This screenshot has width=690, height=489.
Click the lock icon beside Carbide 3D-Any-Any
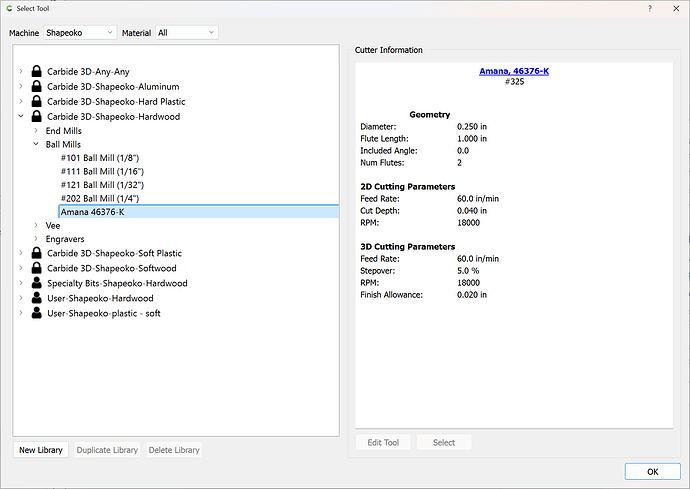tap(37, 71)
